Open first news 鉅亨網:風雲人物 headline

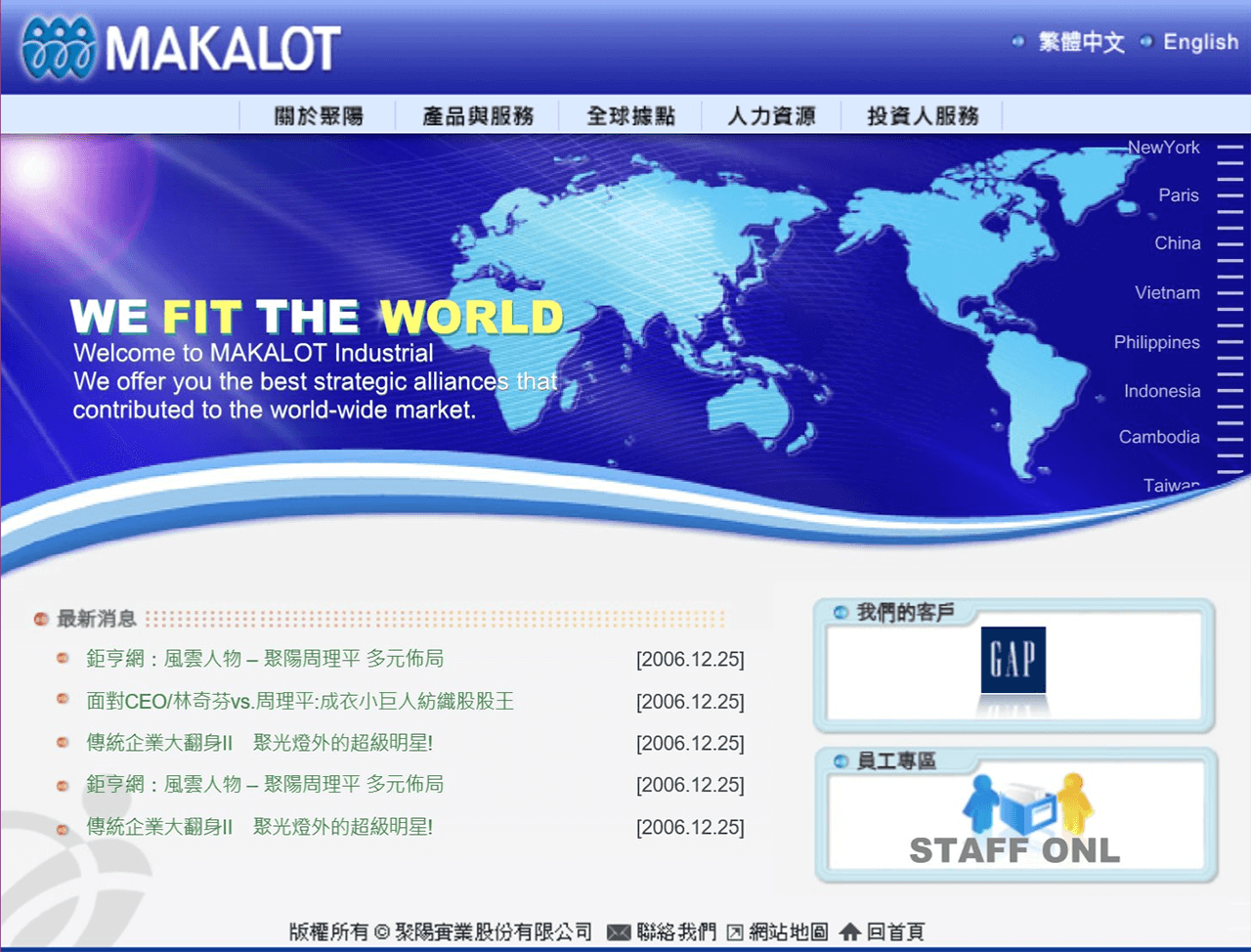(x=265, y=659)
